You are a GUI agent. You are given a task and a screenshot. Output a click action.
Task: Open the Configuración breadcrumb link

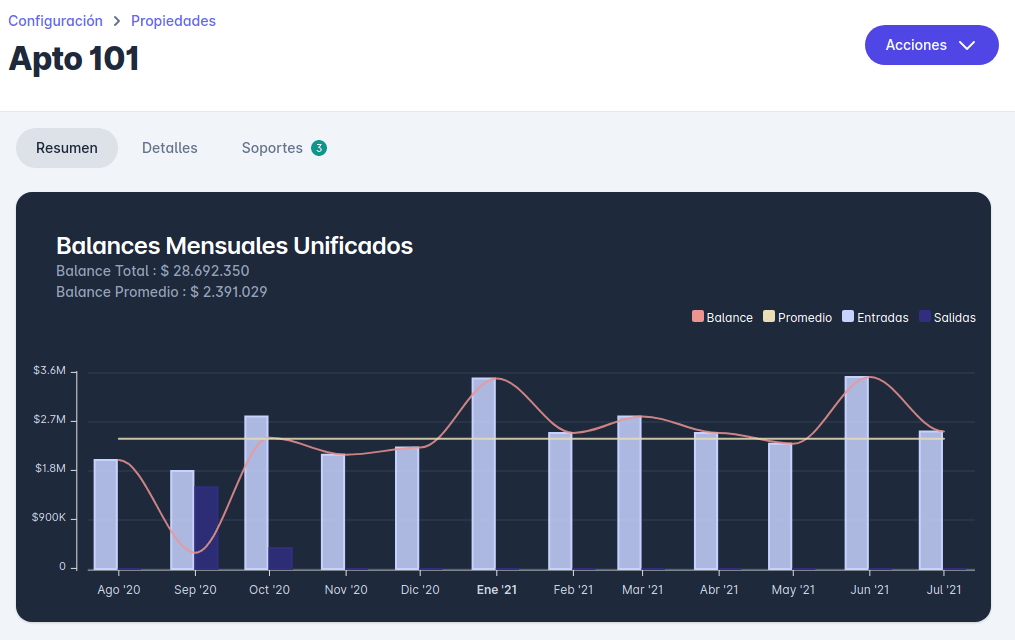(x=56, y=21)
